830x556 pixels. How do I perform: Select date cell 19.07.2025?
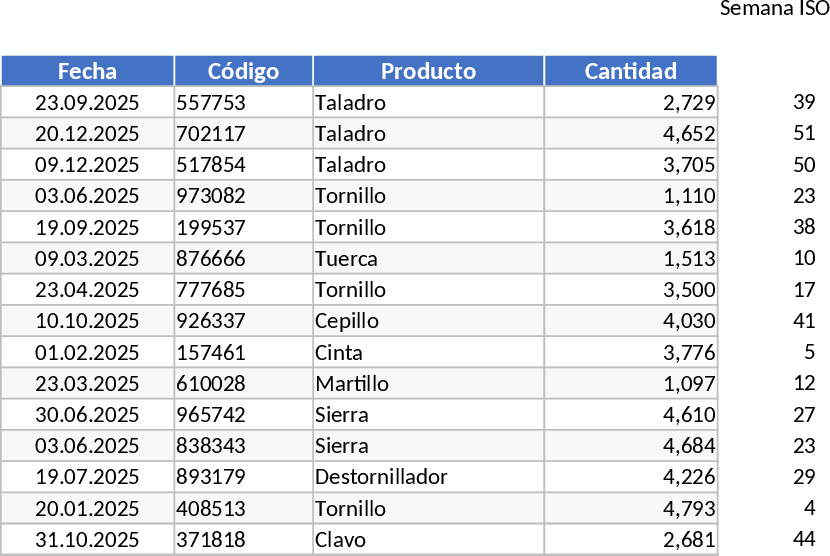pyautogui.click(x=87, y=477)
